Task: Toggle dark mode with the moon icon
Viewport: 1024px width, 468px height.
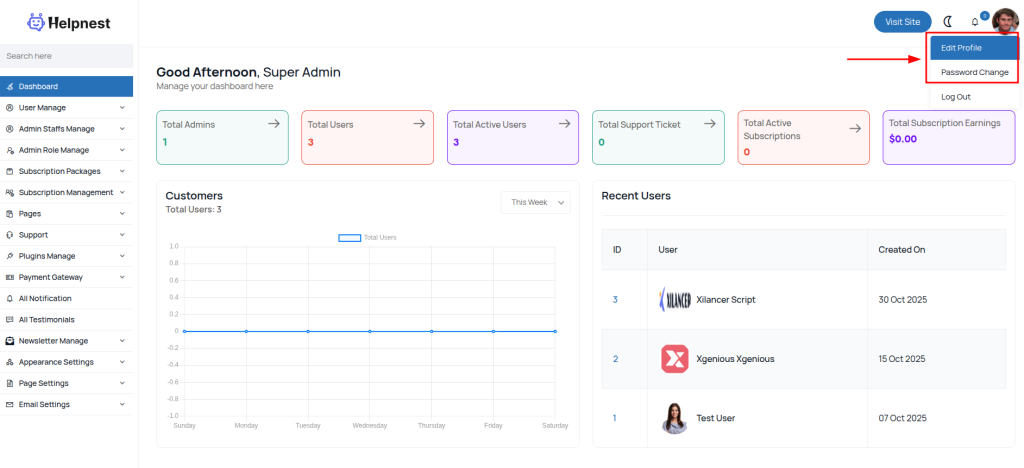Action: pyautogui.click(x=947, y=22)
